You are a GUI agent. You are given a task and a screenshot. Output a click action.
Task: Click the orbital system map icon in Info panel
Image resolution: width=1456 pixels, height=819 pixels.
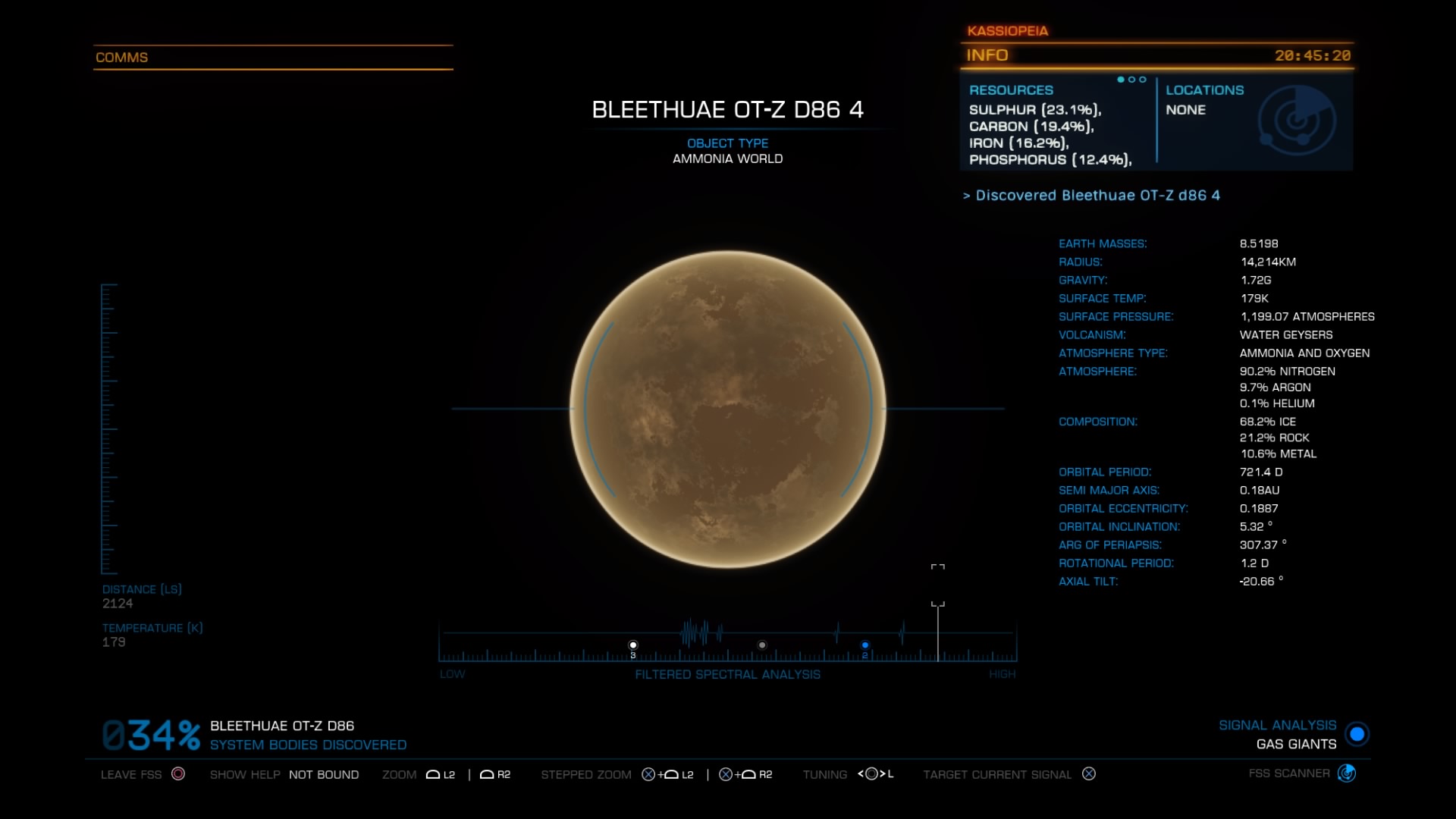[1297, 120]
